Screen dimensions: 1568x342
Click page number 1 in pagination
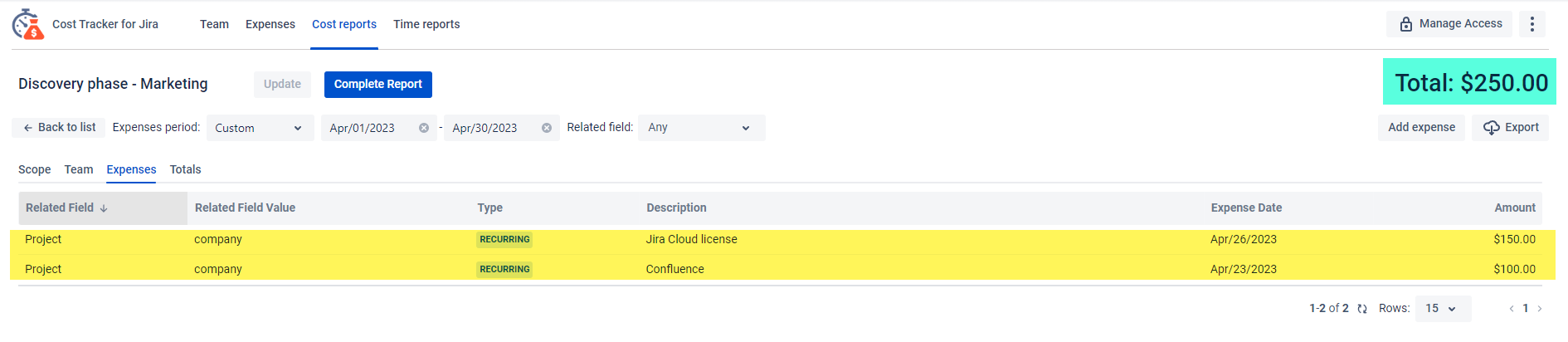(1526, 309)
